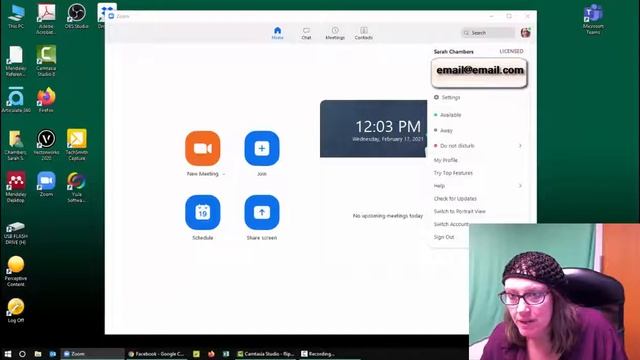Launch Vectorworks 2020 desktop icon
The height and width of the screenshot is (360, 640).
coord(46,145)
